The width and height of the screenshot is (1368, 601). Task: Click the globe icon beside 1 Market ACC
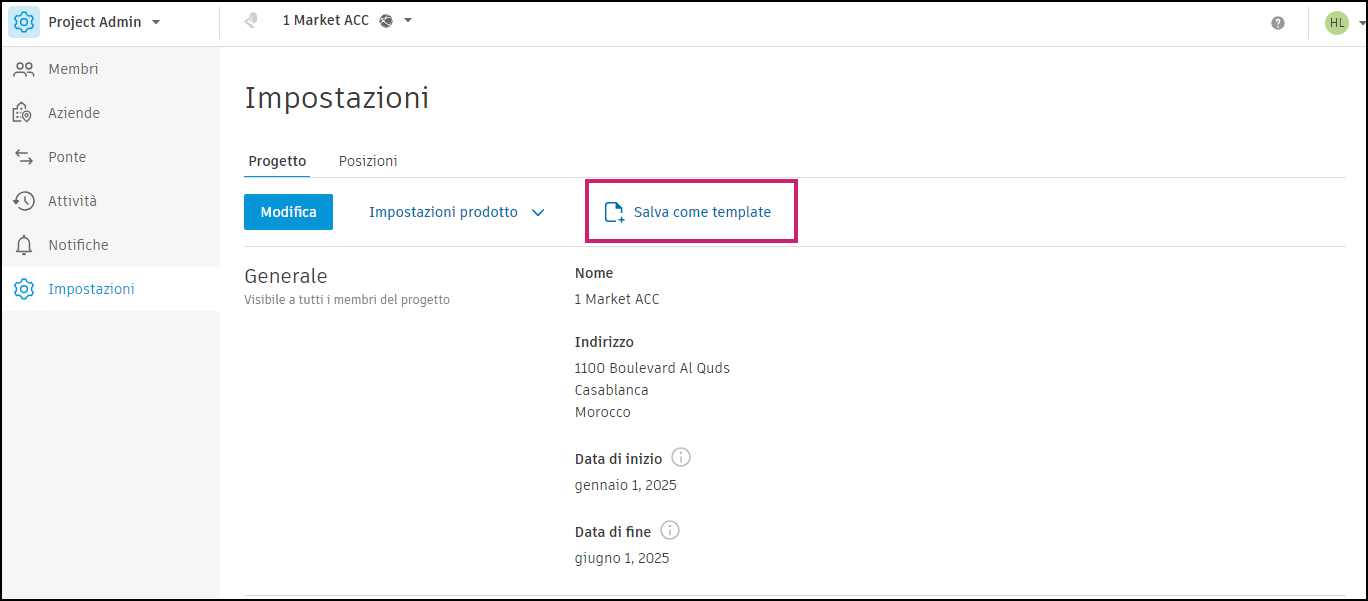386,19
